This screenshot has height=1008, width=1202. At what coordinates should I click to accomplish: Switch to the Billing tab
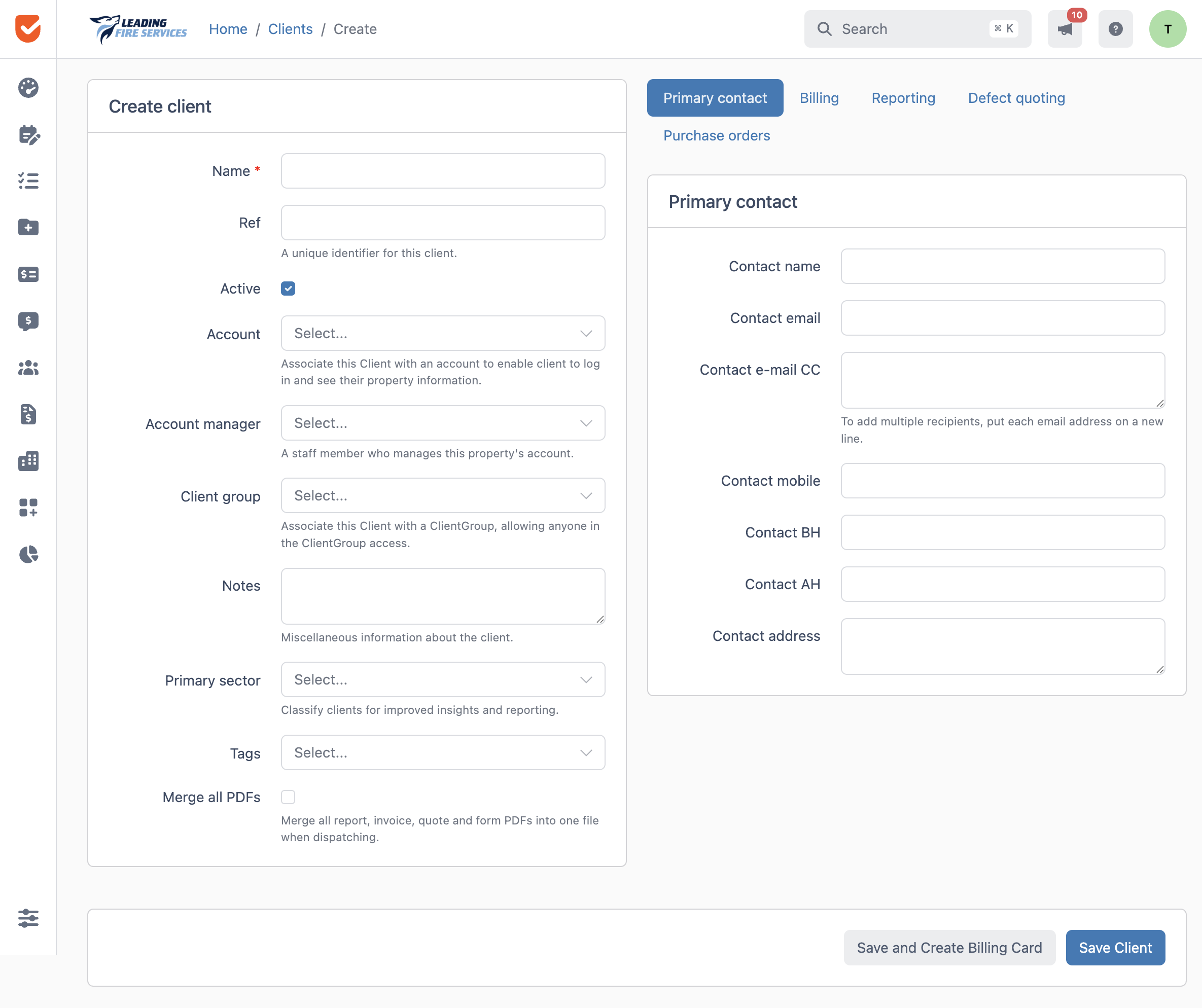click(819, 98)
